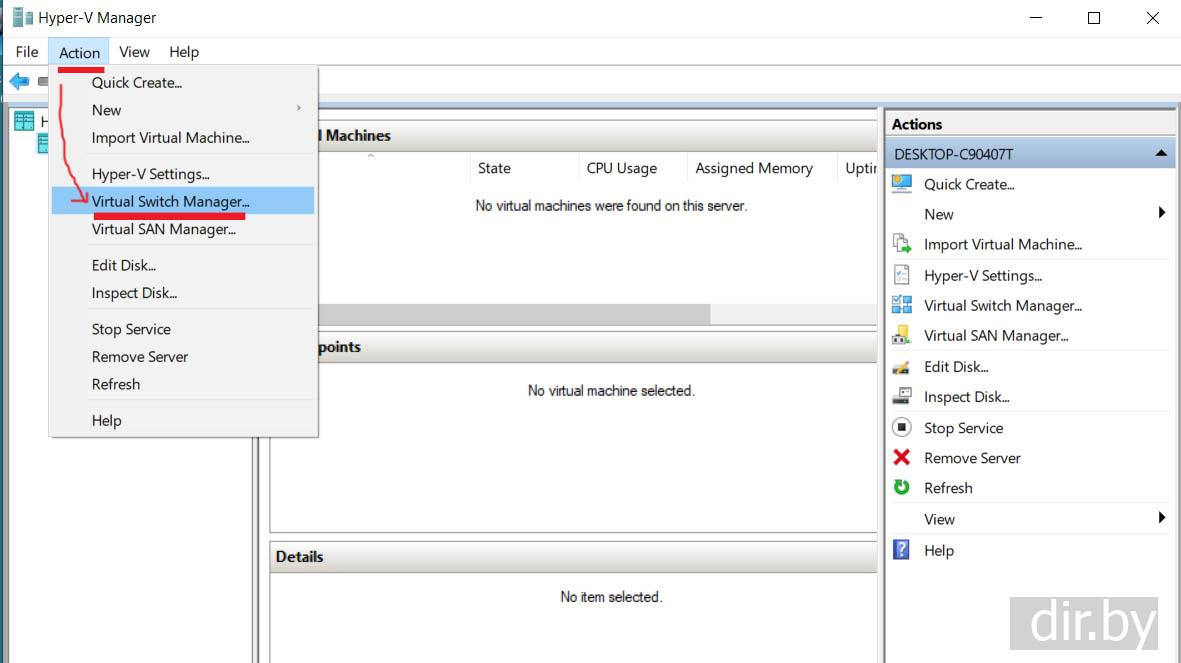The width and height of the screenshot is (1181, 663).
Task: Choose Inspect Disk in Action menu
Action: click(x=183, y=292)
